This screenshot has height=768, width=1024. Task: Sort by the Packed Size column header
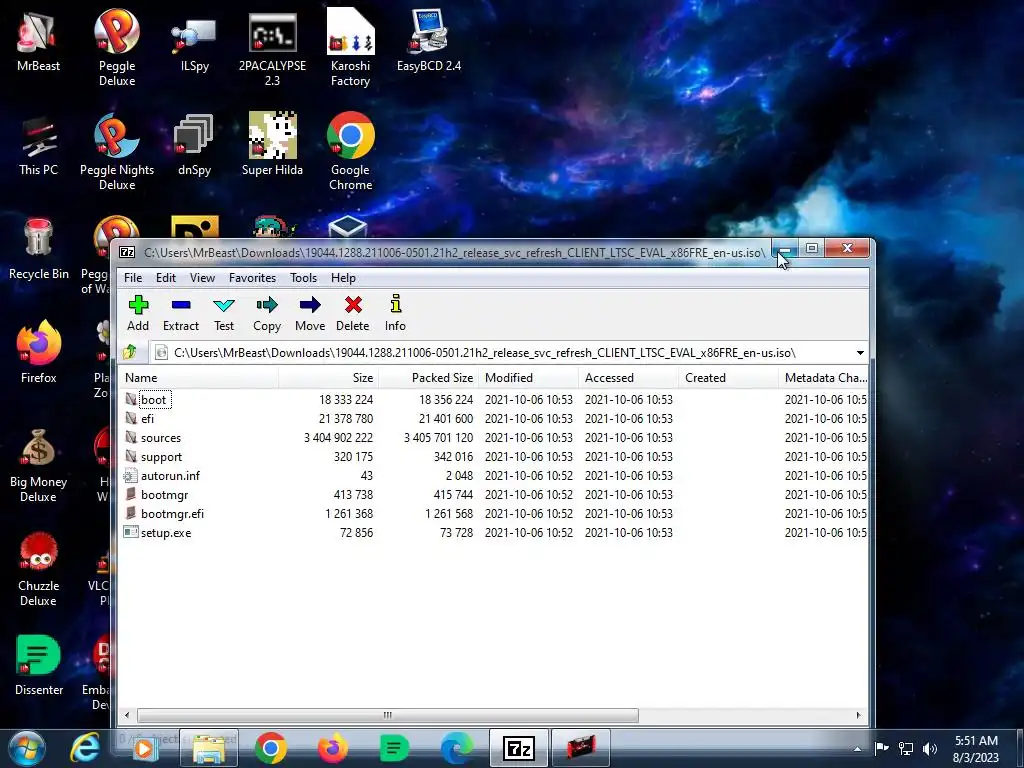(x=428, y=377)
